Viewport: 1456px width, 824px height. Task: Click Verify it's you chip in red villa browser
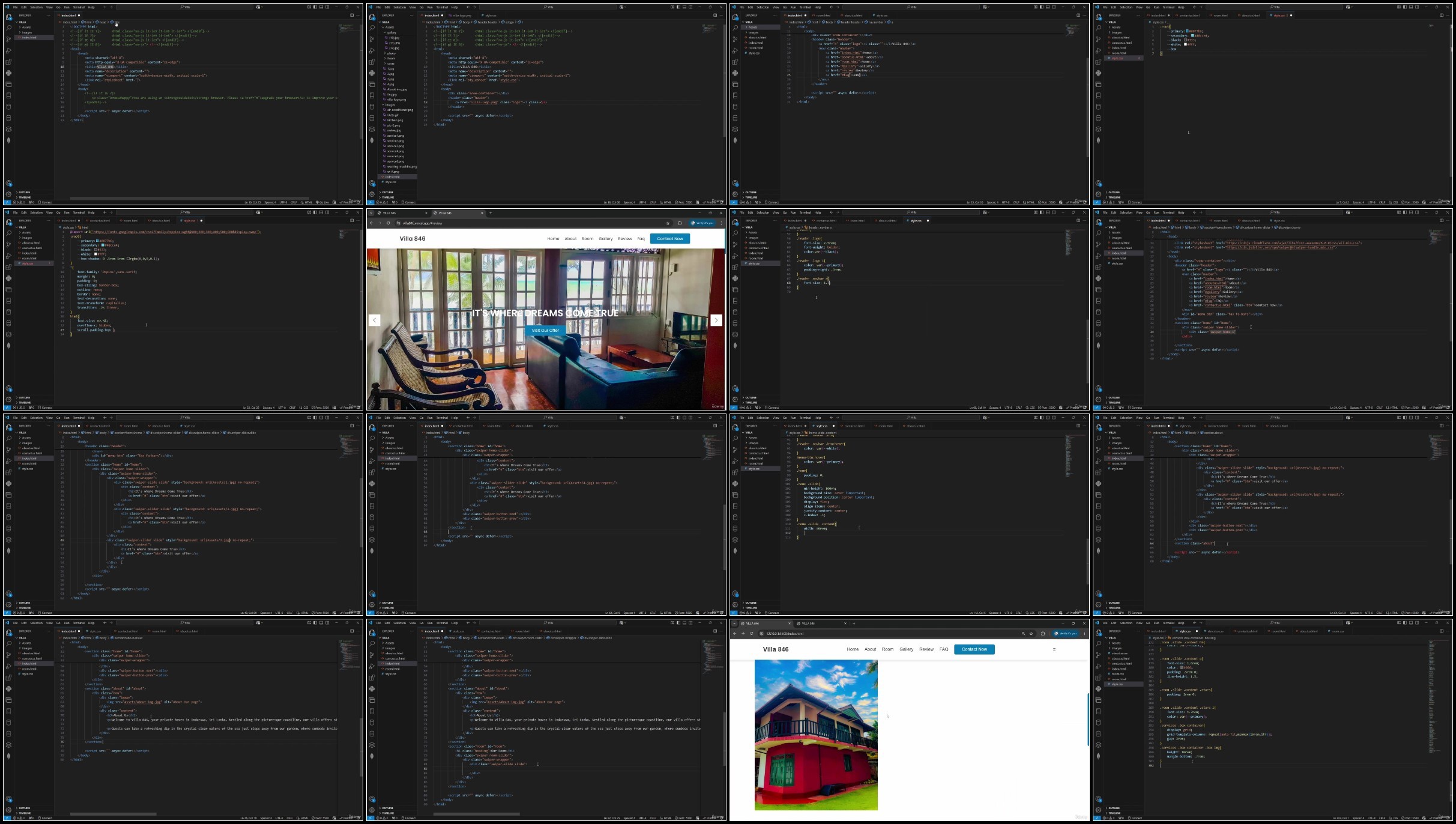click(1066, 633)
